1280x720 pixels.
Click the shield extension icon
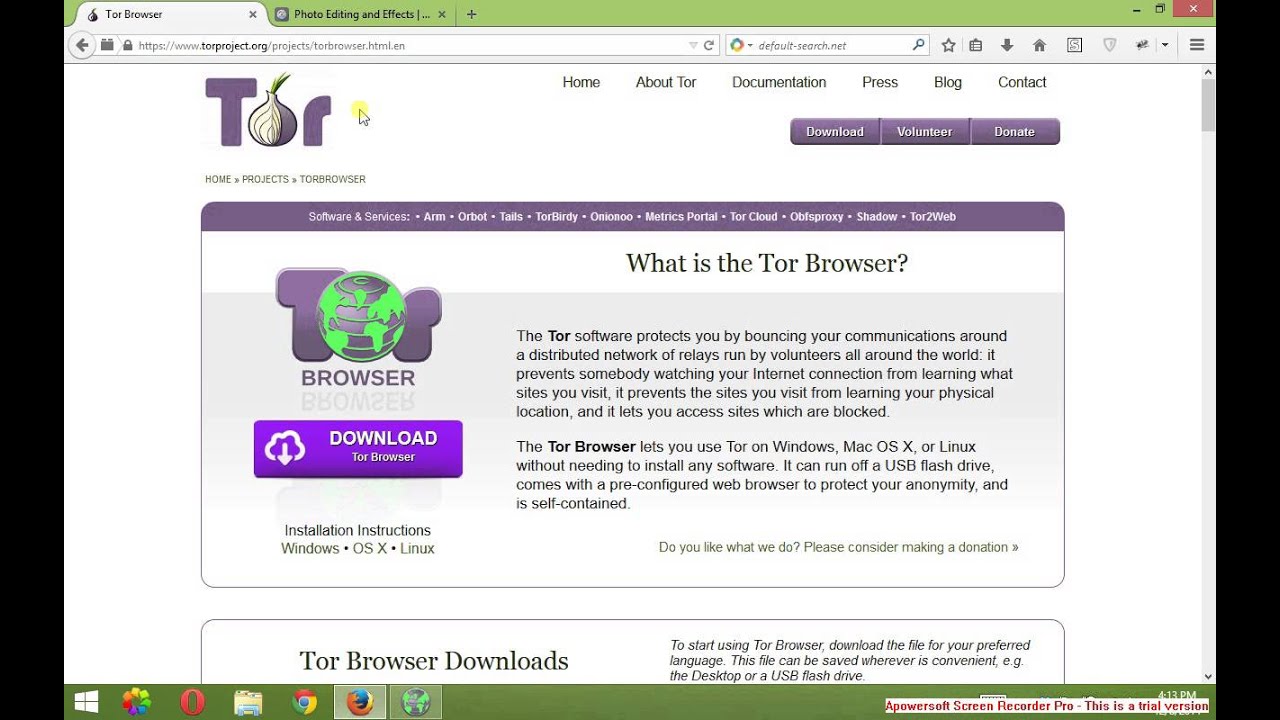point(1109,45)
